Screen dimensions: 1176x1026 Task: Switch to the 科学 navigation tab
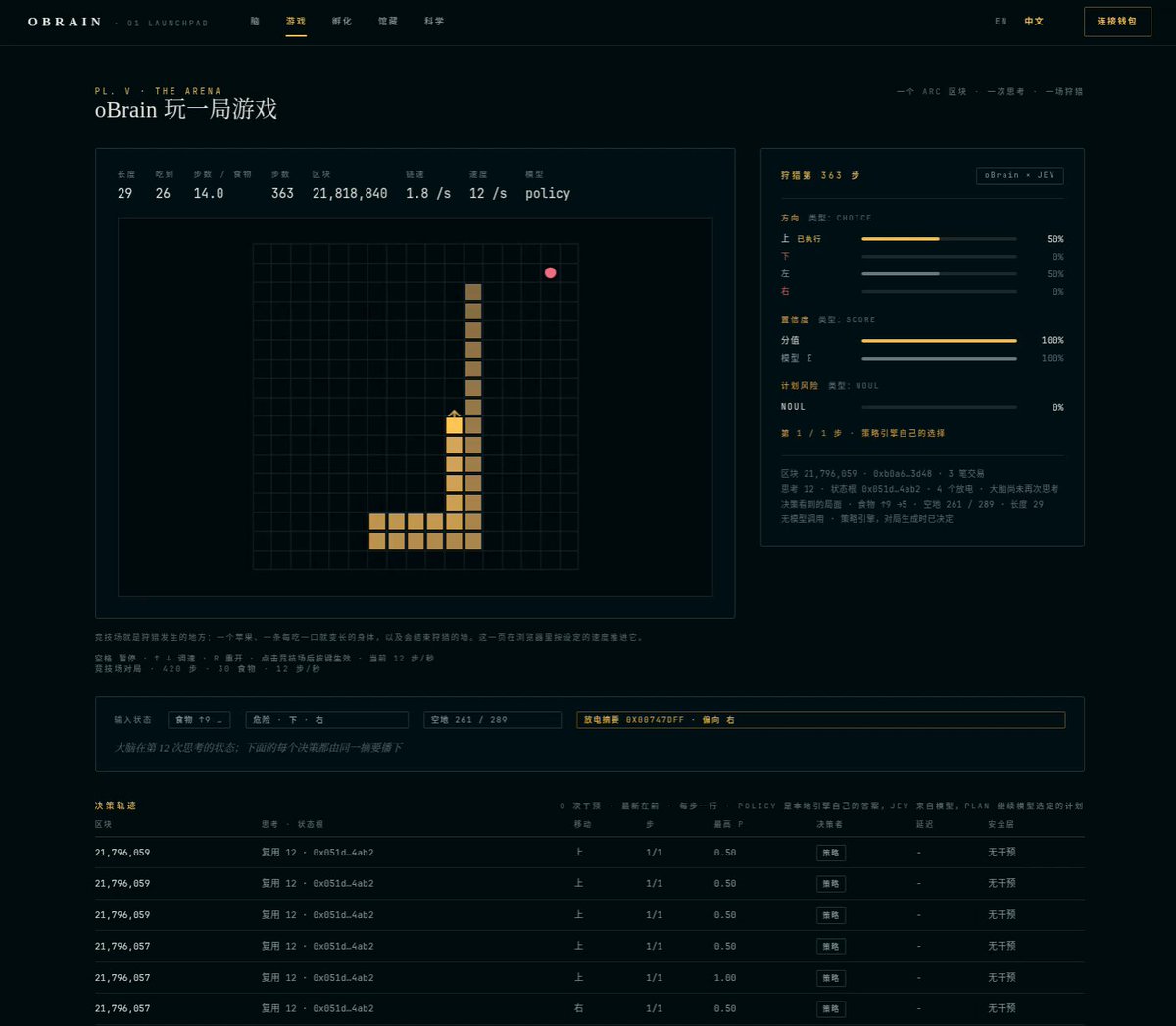coord(434,21)
